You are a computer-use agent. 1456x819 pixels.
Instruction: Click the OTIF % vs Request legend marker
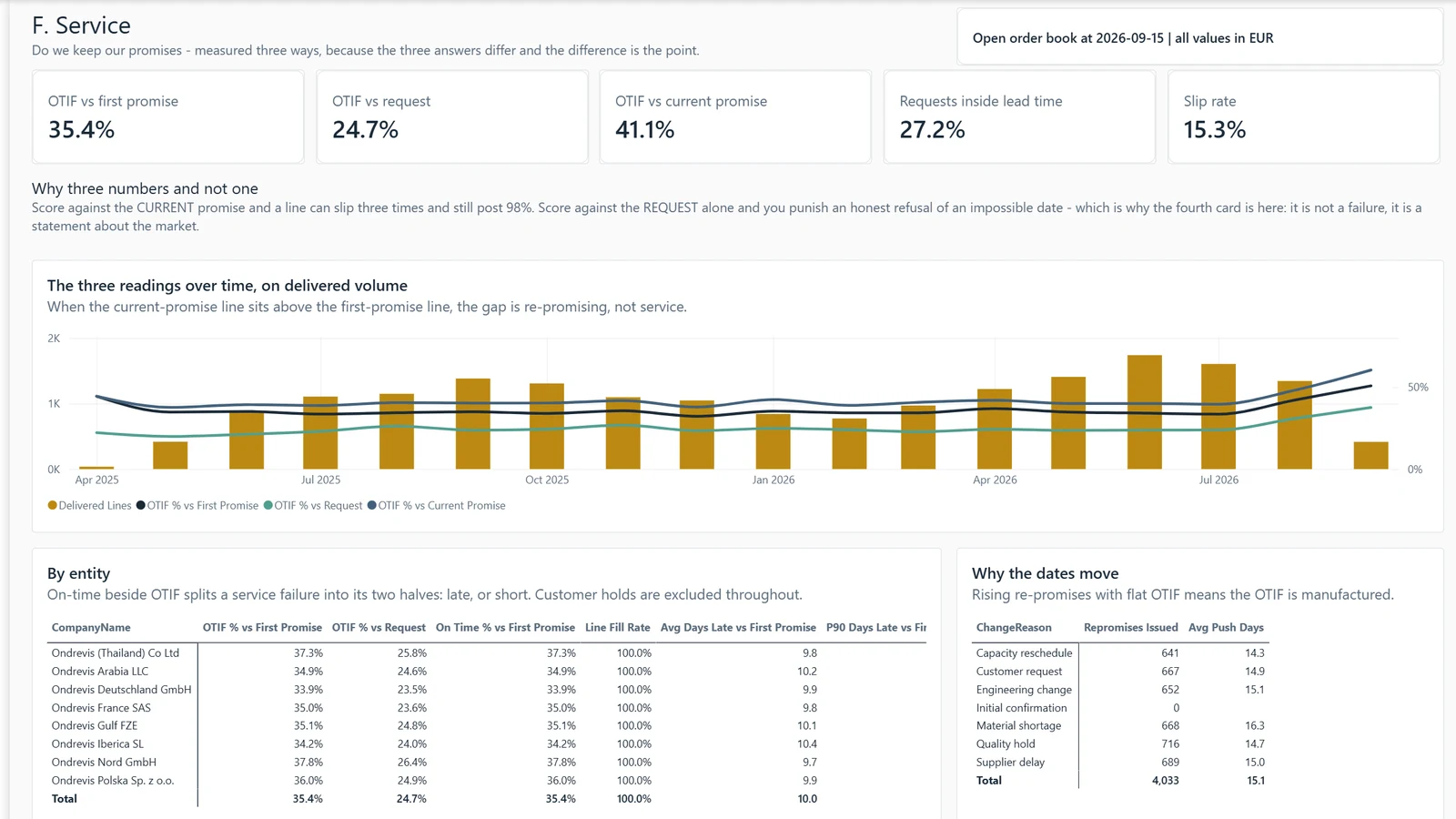pyautogui.click(x=268, y=505)
